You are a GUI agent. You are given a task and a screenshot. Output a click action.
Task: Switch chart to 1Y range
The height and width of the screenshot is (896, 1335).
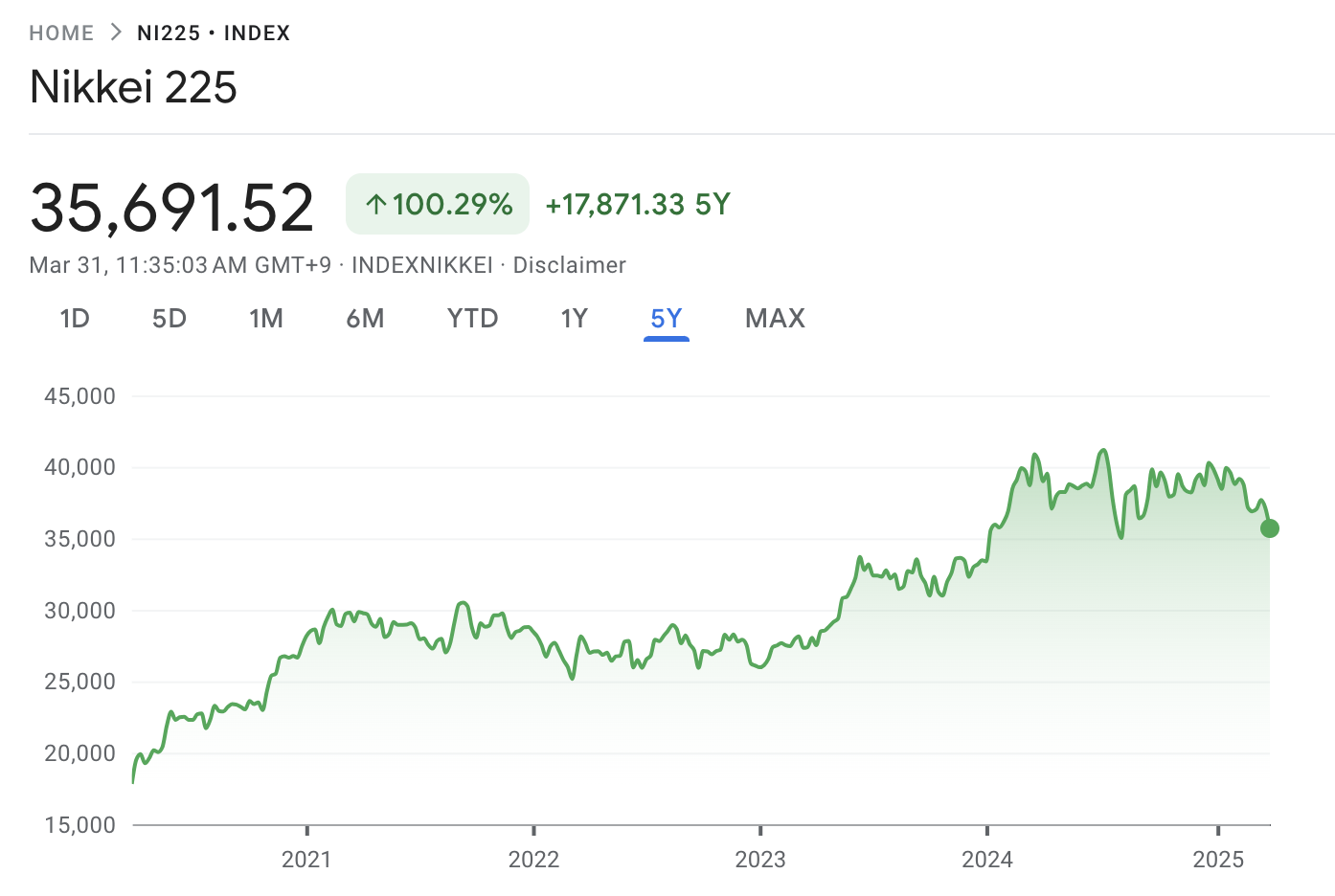coord(574,319)
